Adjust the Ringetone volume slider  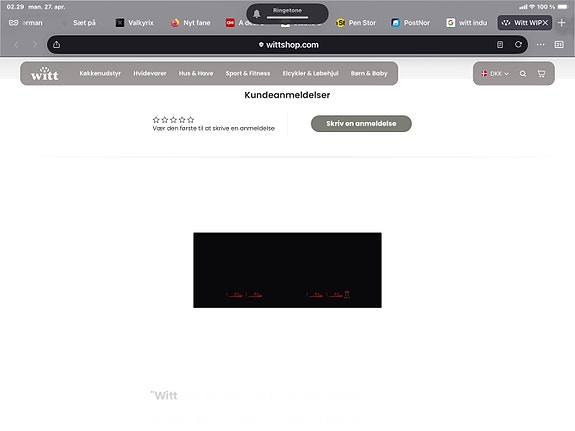pos(288,17)
